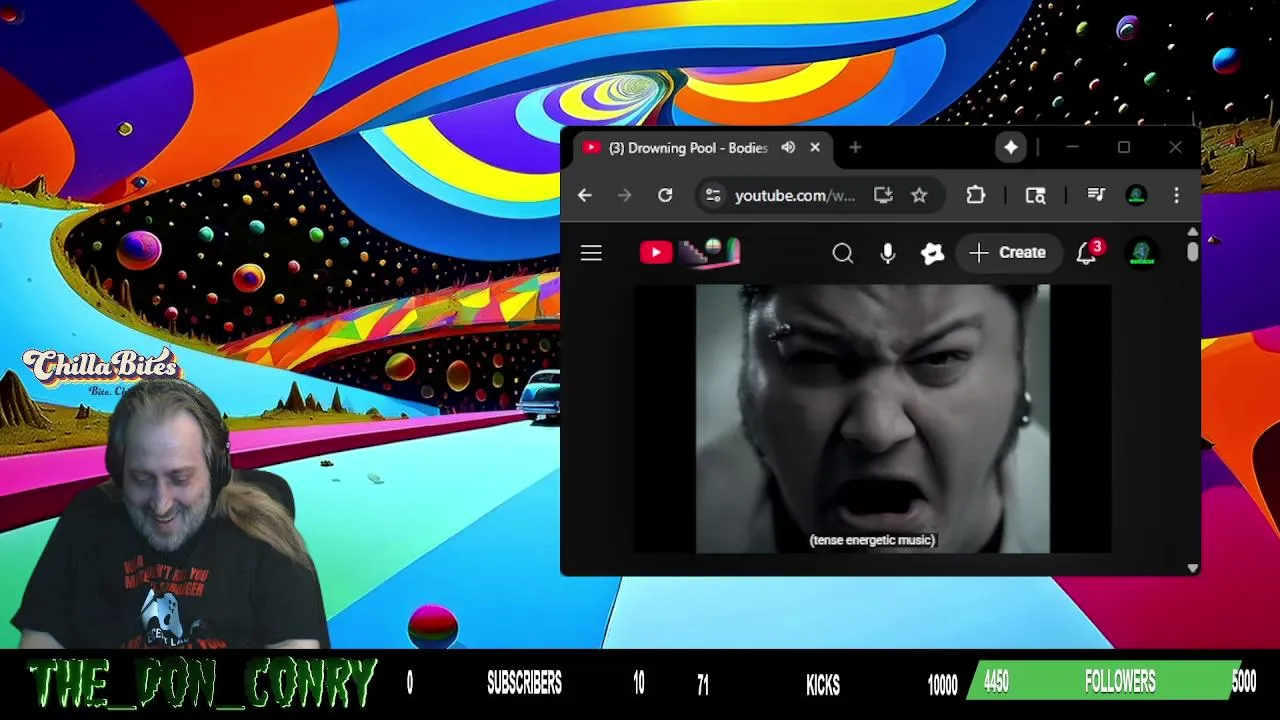Viewport: 1280px width, 720px height.
Task: Reload the YouTube page
Action: (x=665, y=196)
